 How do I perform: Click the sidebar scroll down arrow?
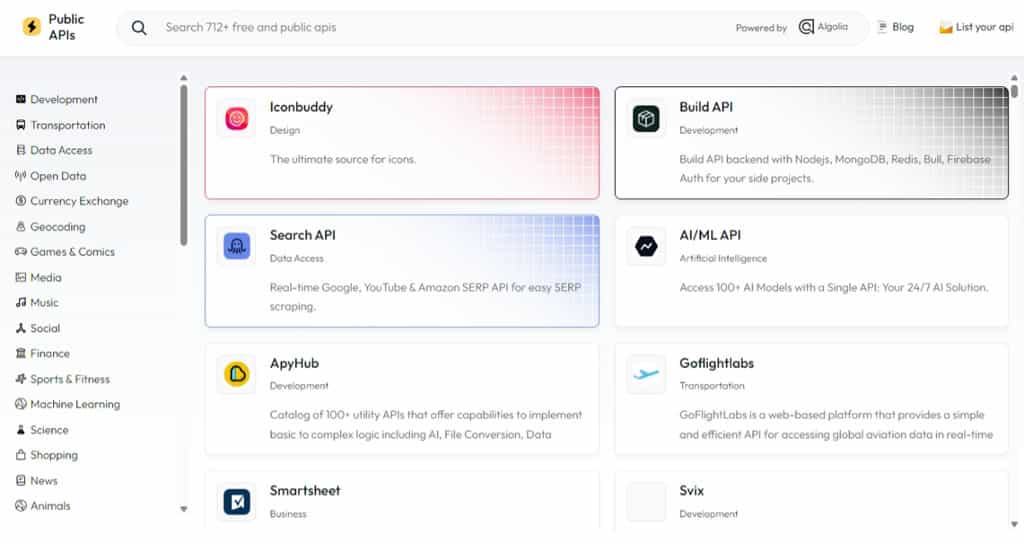[183, 509]
